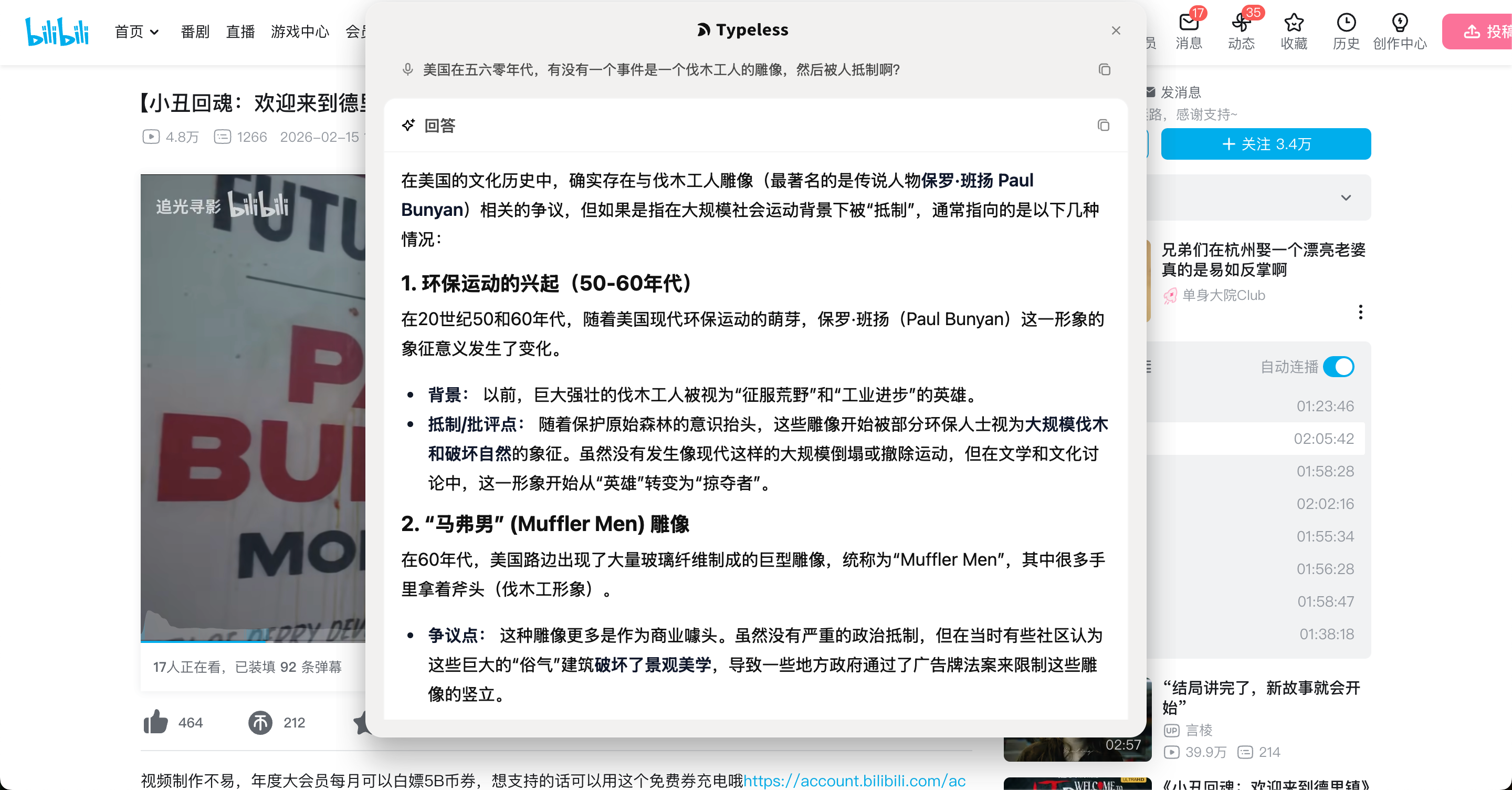Click the bilibili logo
This screenshot has height=790, width=1512.
pos(57,31)
